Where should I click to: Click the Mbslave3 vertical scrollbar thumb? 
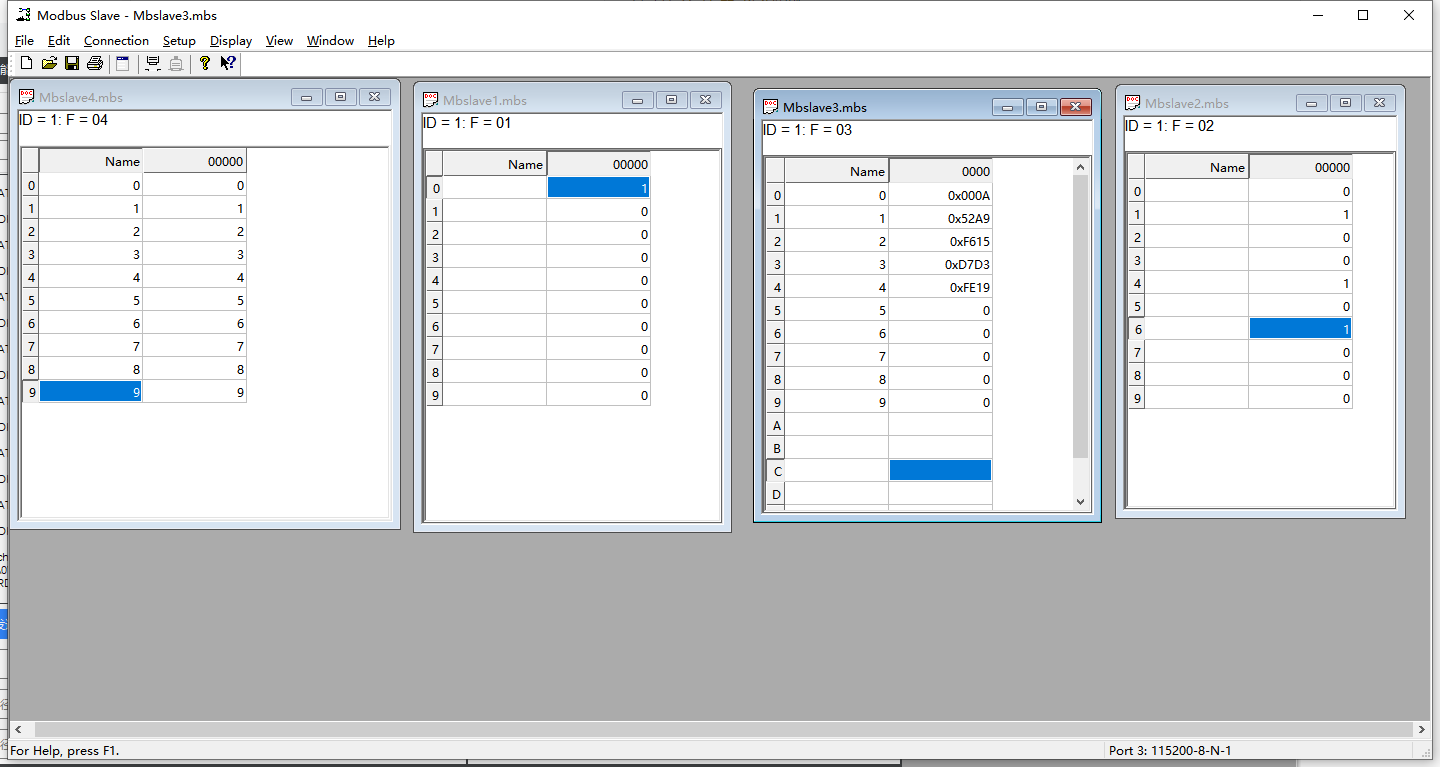1080,317
